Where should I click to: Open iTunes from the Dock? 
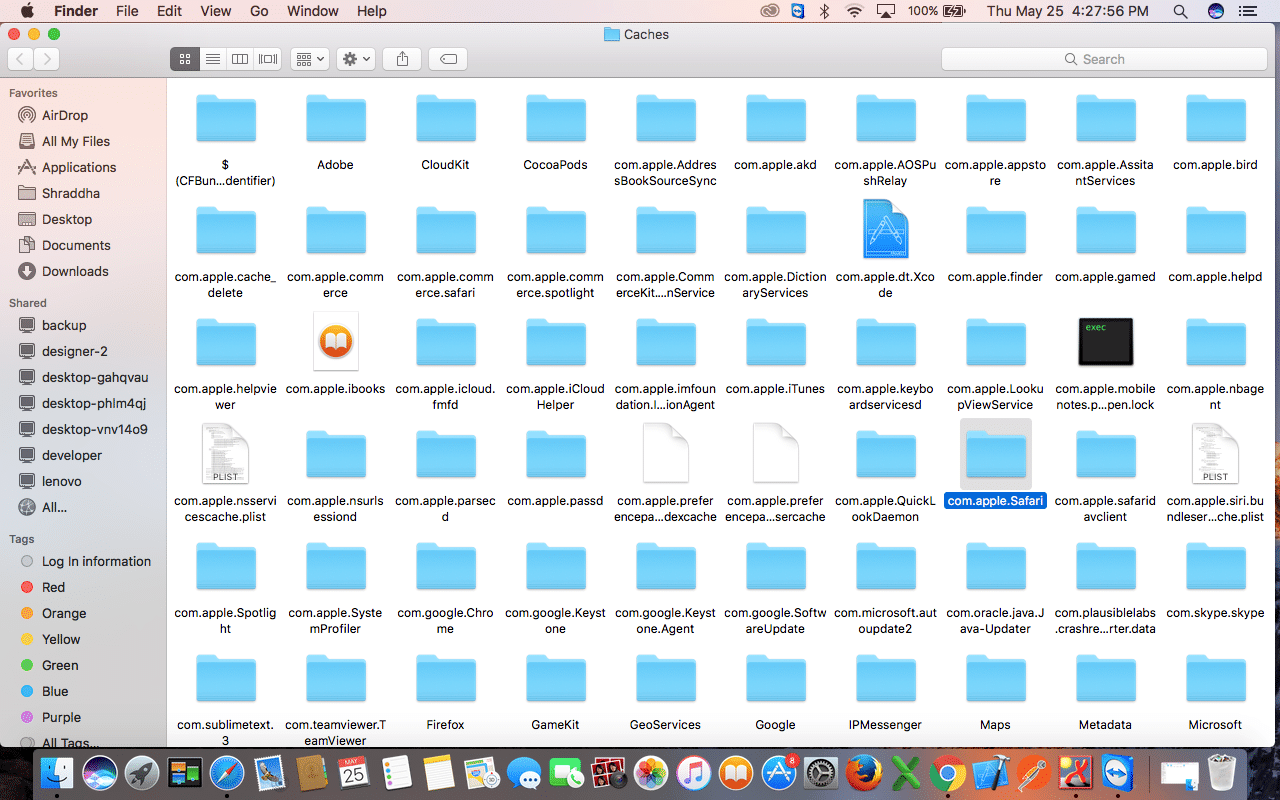[x=693, y=774]
